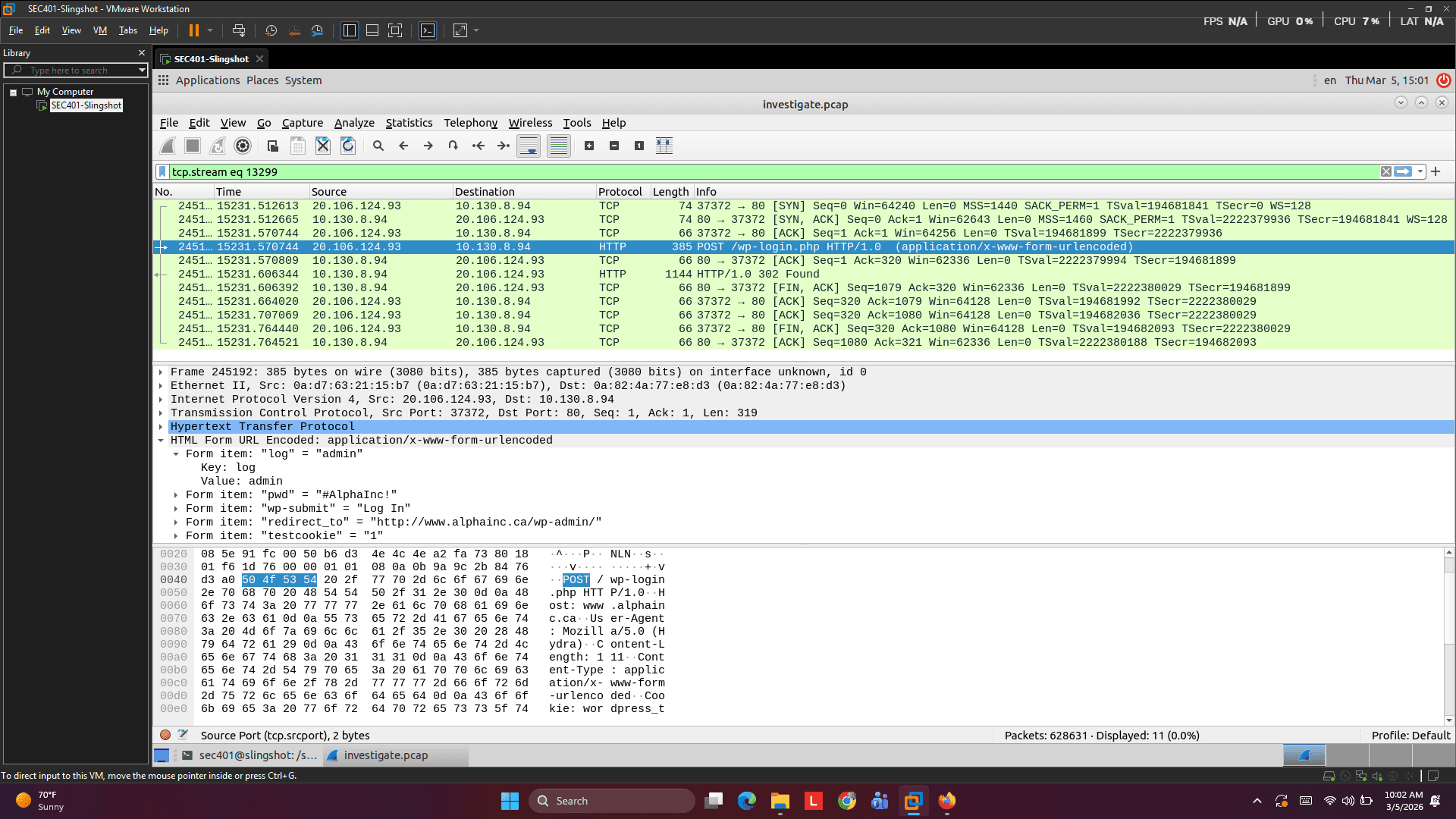Screen dimensions: 1456x819
Task: Reload the current capture file
Action: (x=348, y=146)
